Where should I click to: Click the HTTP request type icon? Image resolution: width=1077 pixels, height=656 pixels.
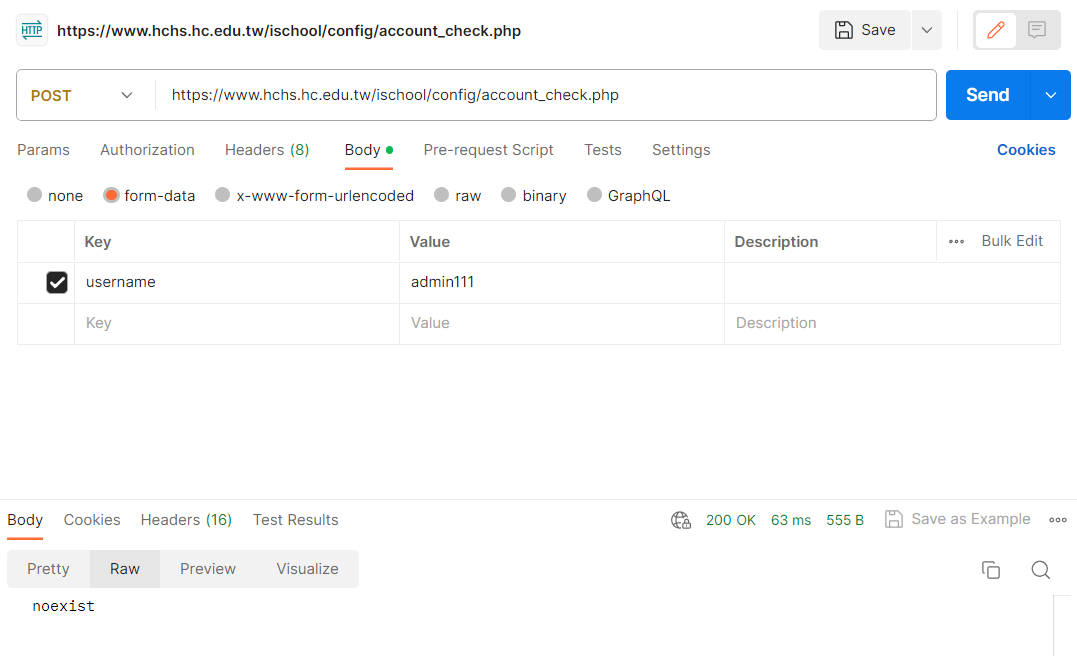[x=32, y=30]
